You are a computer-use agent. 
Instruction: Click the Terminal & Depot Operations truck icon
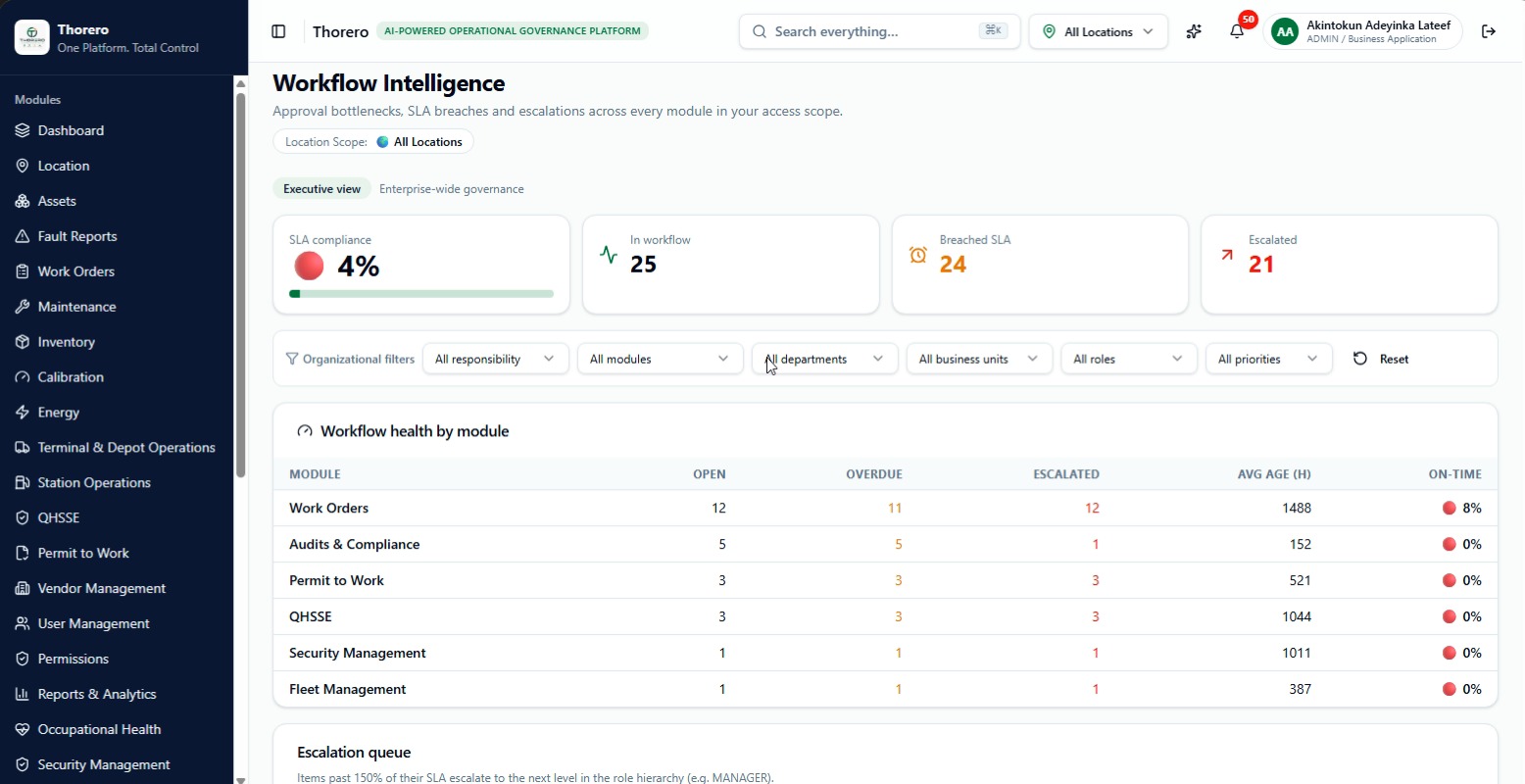pyautogui.click(x=23, y=448)
